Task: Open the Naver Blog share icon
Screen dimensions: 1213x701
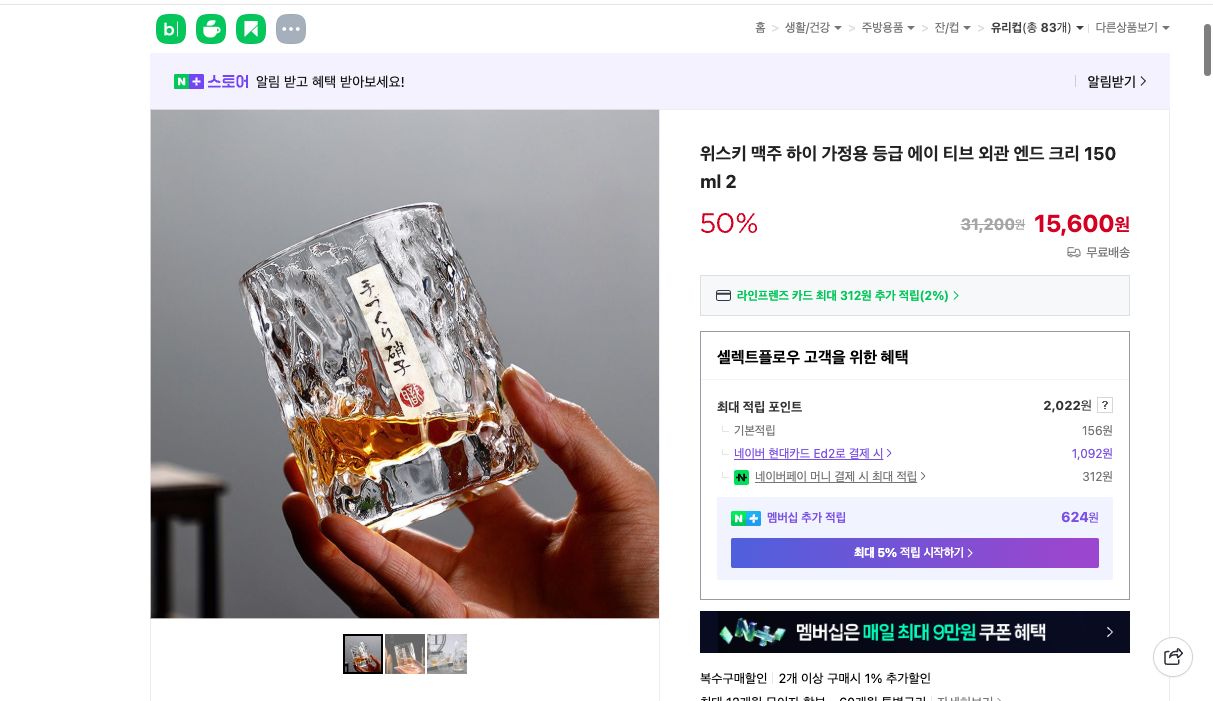Action: coord(171,29)
